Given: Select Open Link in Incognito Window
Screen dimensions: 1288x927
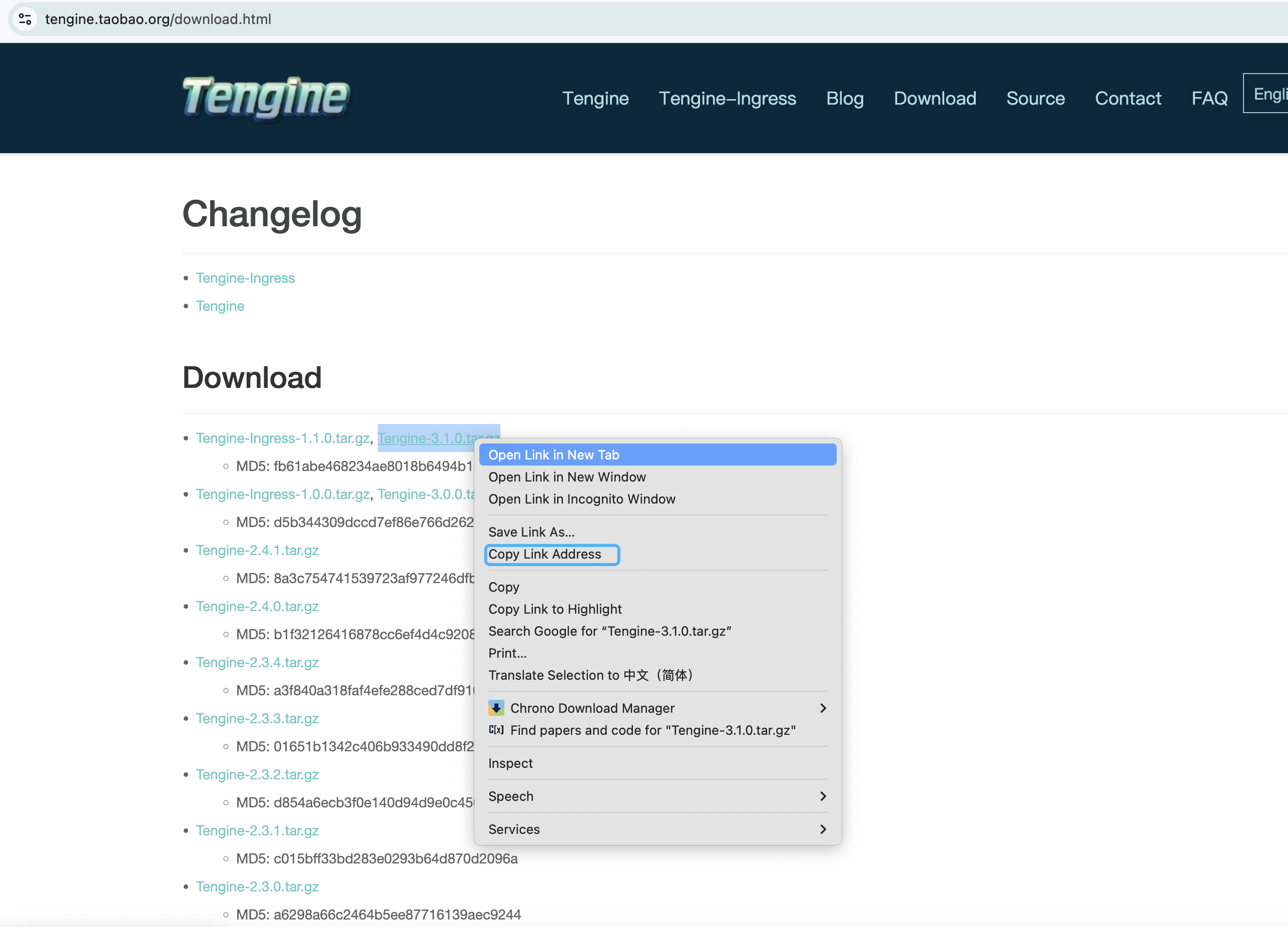Looking at the screenshot, I should tap(581, 499).
